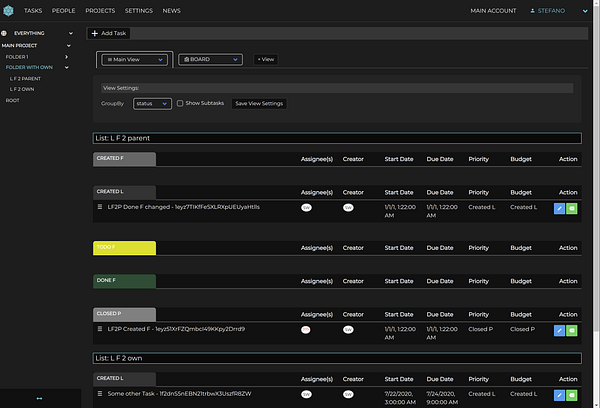Viewport: 600px width, 408px height.
Task: Open the GroupBy status dropdown
Action: (x=152, y=103)
